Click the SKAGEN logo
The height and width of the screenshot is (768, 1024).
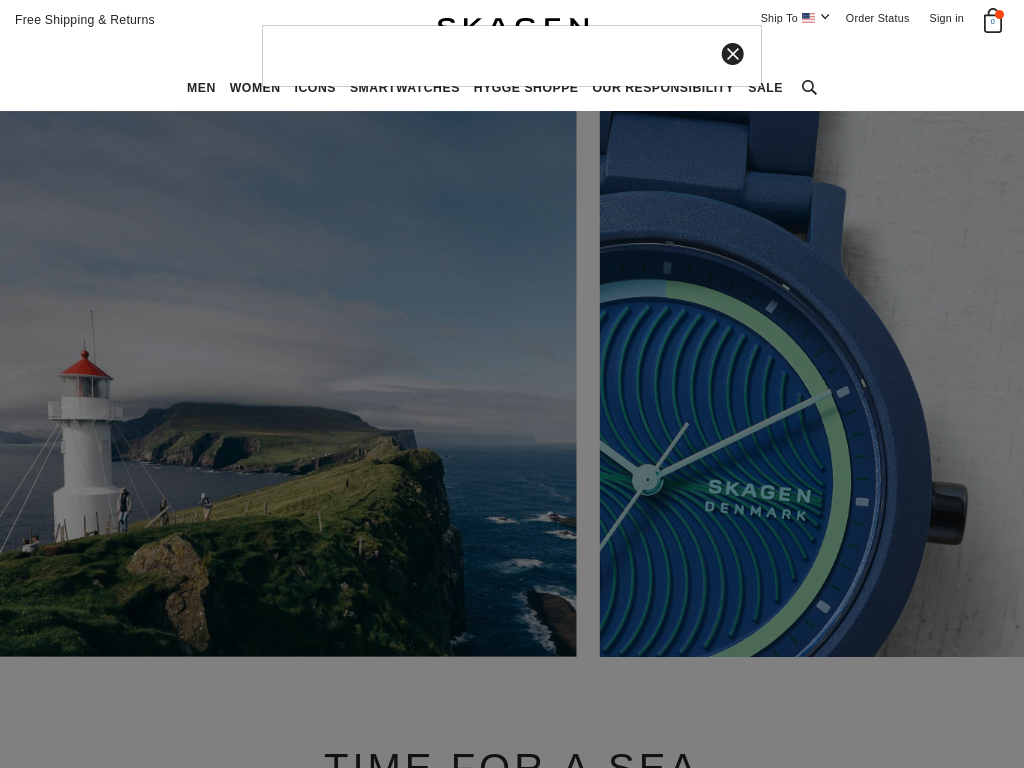[513, 22]
